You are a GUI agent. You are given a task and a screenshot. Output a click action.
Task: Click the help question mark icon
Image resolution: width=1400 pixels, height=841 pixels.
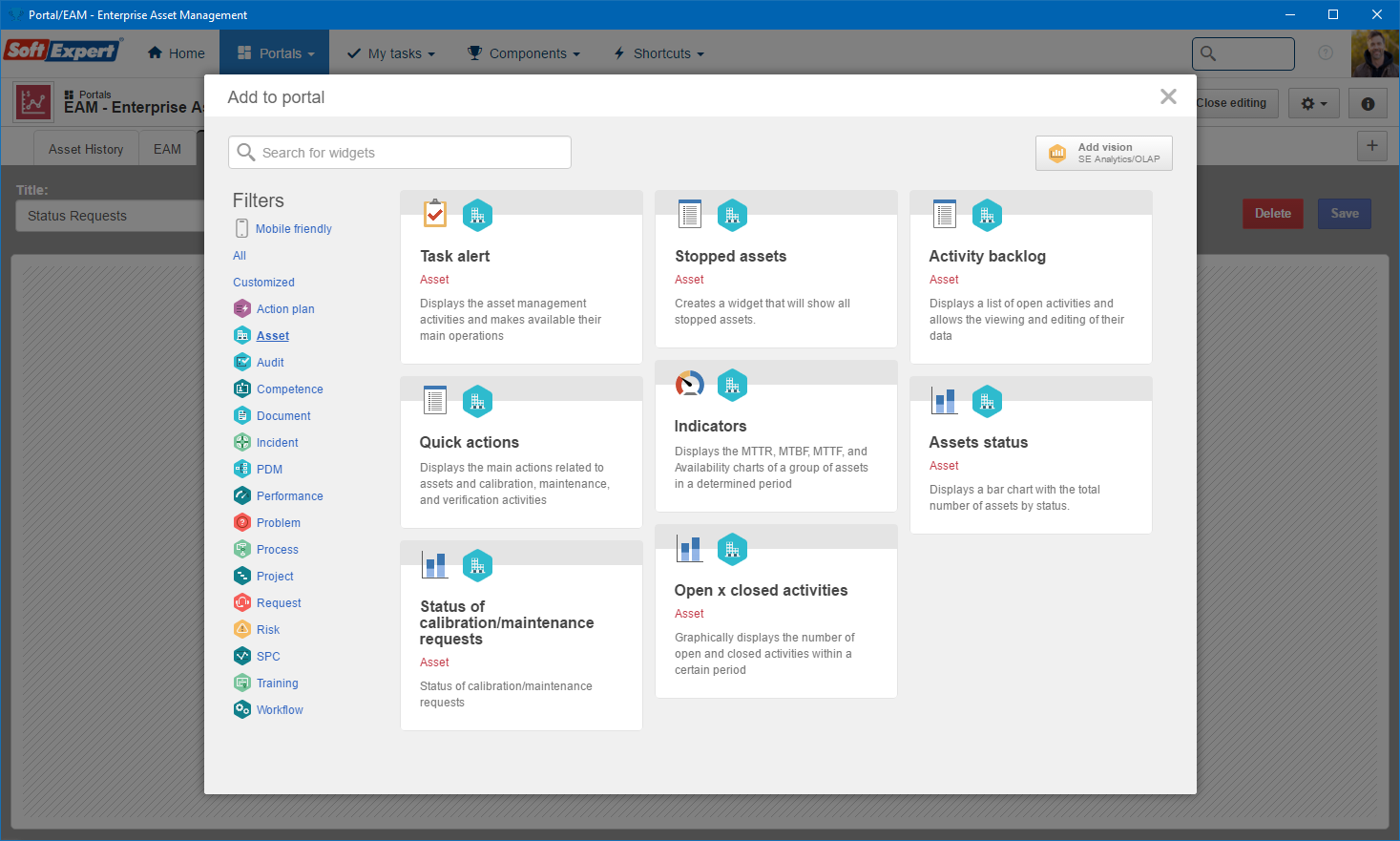click(1326, 53)
